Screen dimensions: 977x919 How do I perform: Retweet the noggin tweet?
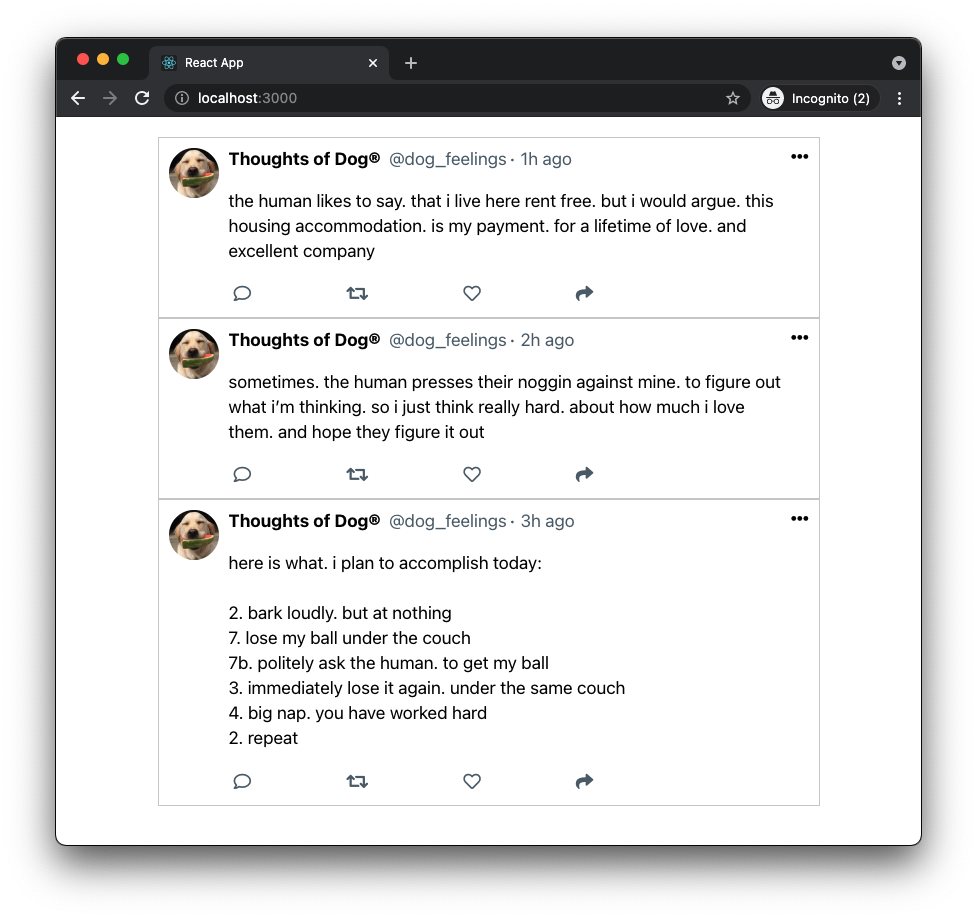point(357,474)
